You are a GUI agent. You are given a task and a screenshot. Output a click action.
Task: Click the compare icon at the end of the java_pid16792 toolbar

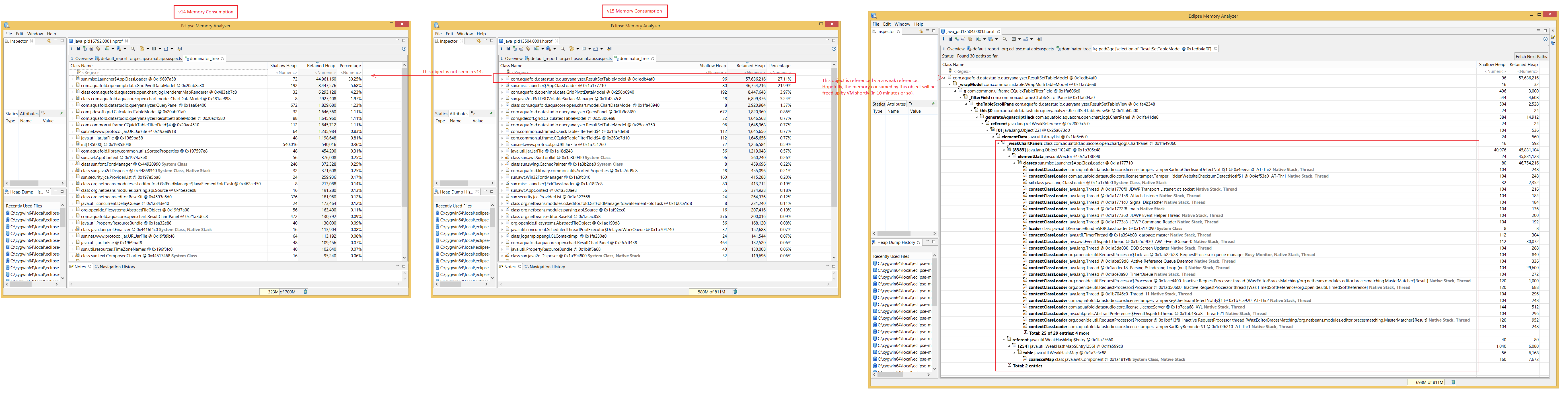click(180, 49)
